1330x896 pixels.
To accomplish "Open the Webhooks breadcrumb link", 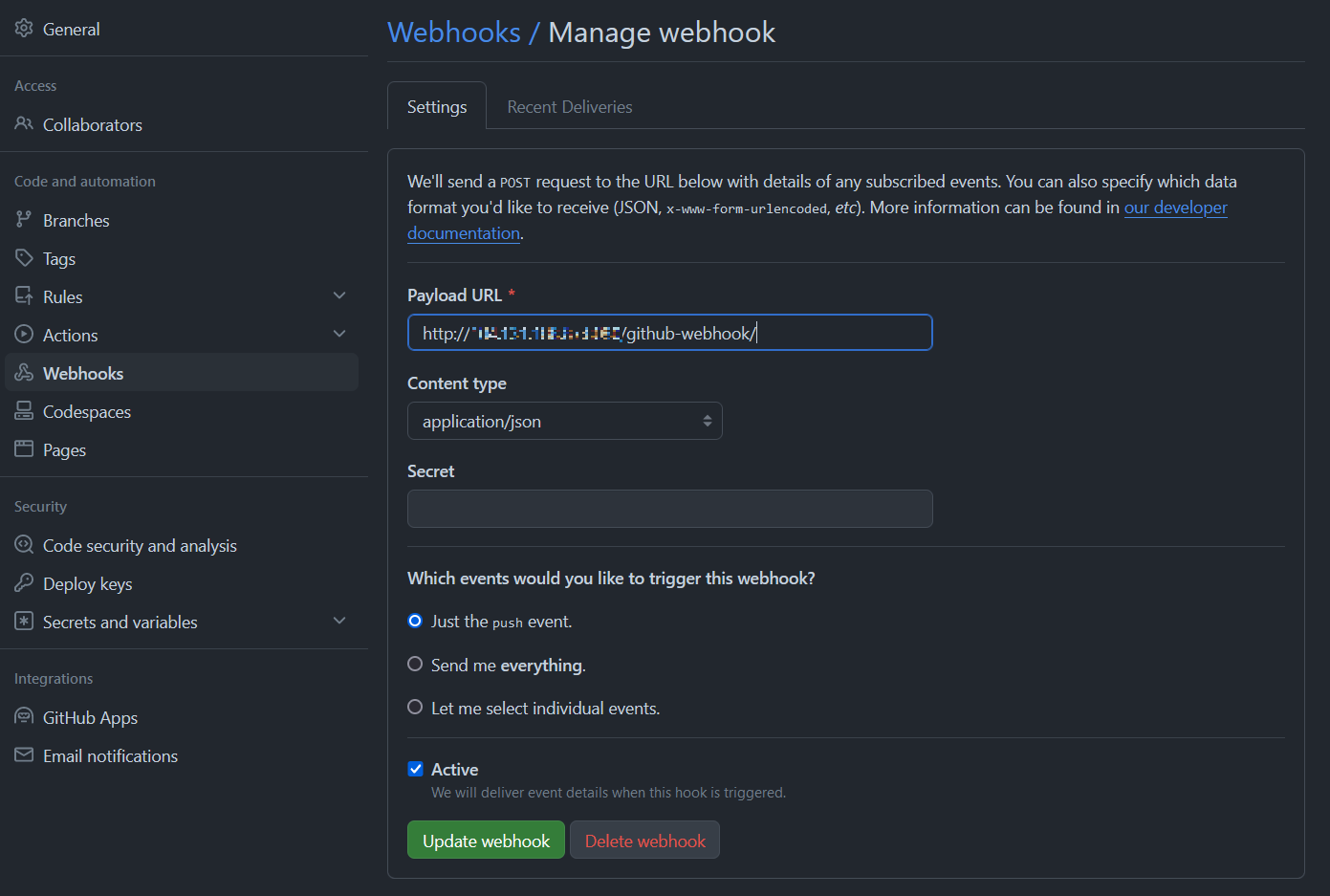I will coord(454,33).
